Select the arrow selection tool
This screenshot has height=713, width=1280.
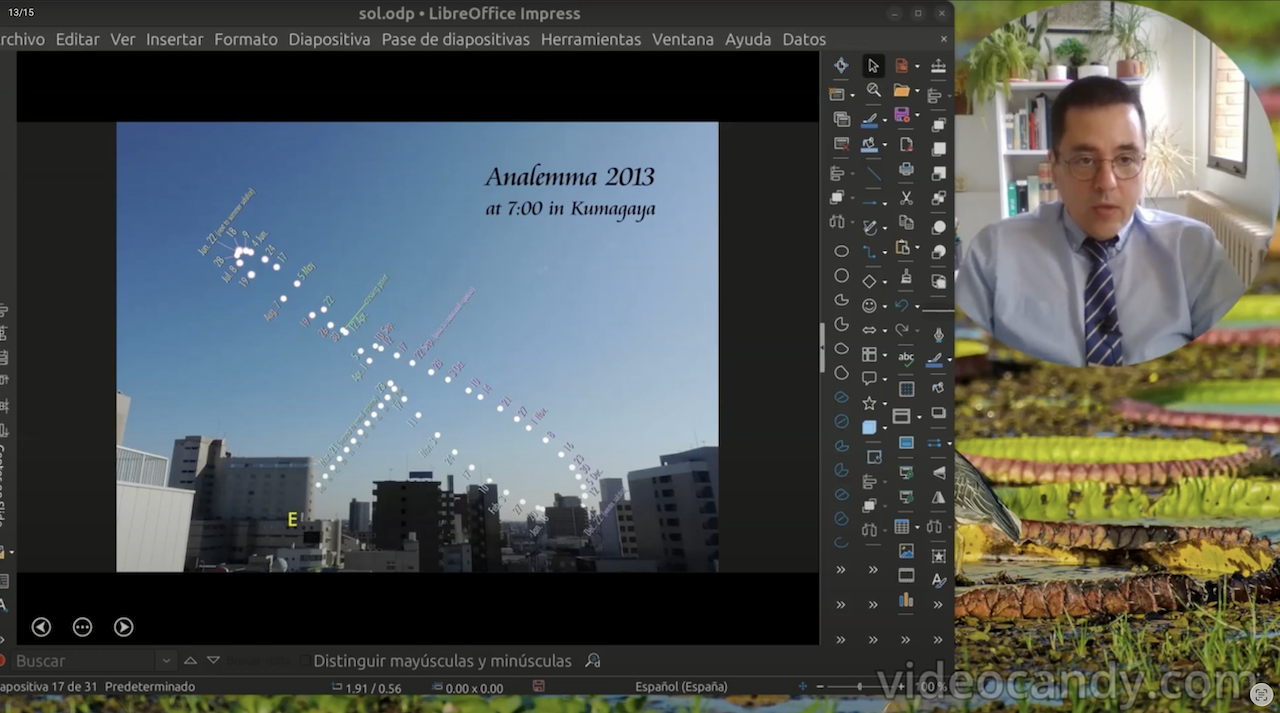[x=873, y=66]
